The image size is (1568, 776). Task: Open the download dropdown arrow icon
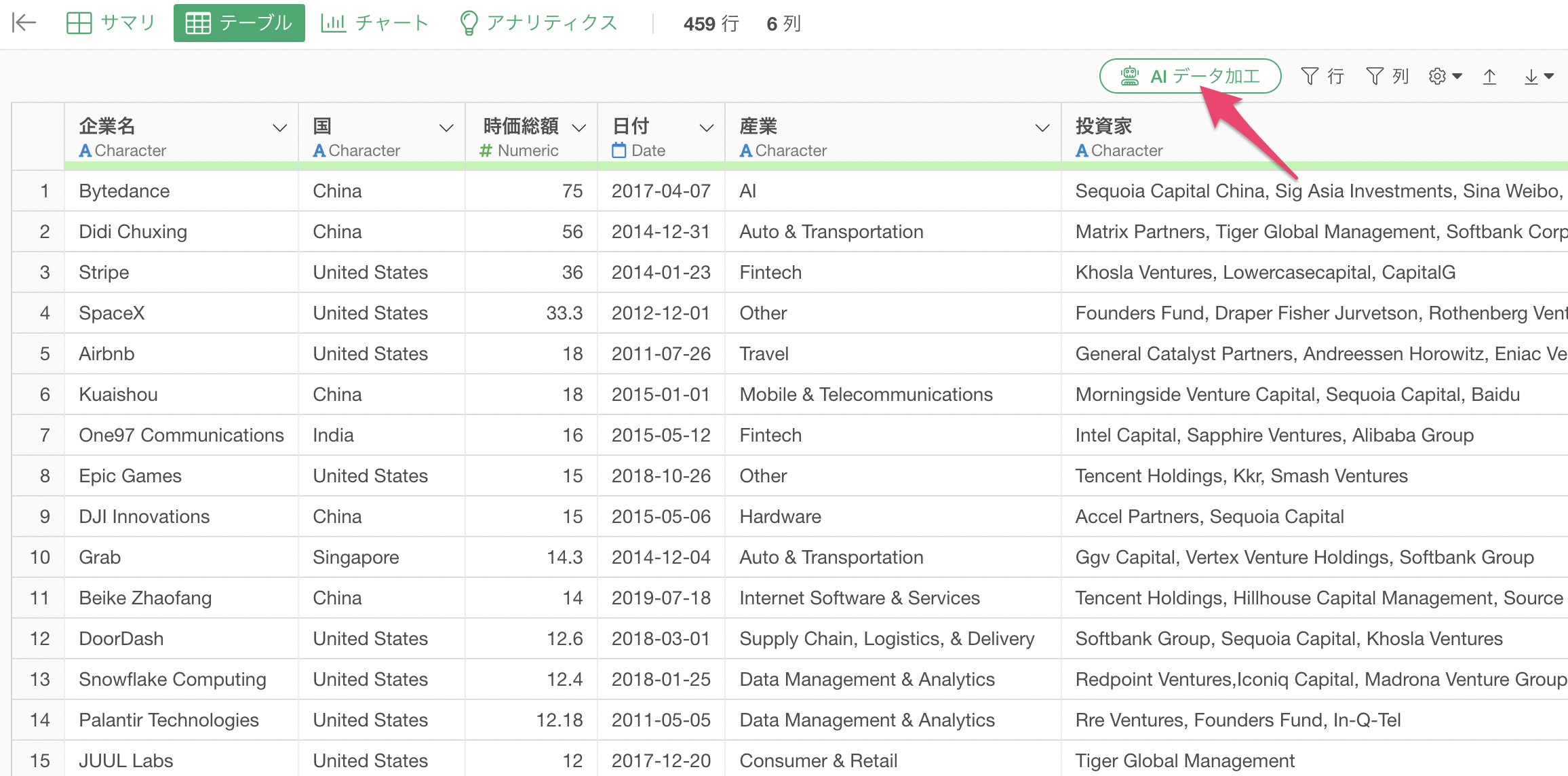click(x=1538, y=77)
